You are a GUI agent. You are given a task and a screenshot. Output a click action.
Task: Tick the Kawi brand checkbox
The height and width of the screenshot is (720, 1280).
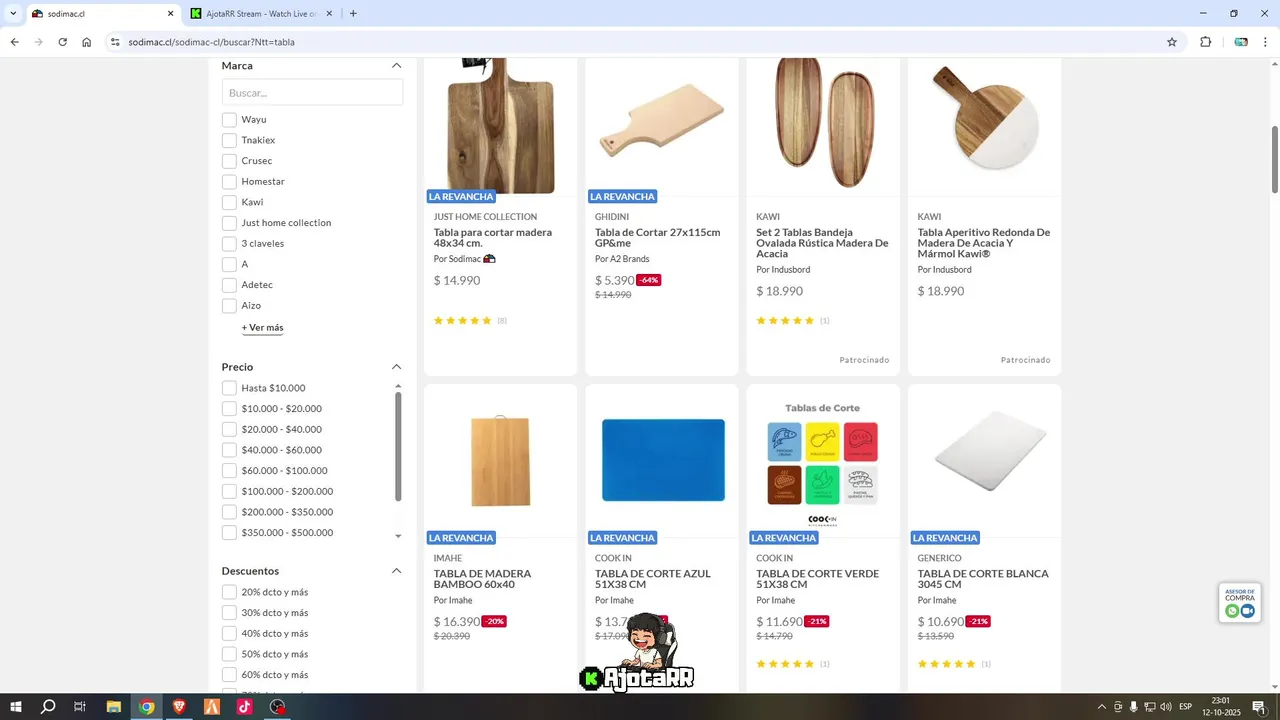coord(229,202)
